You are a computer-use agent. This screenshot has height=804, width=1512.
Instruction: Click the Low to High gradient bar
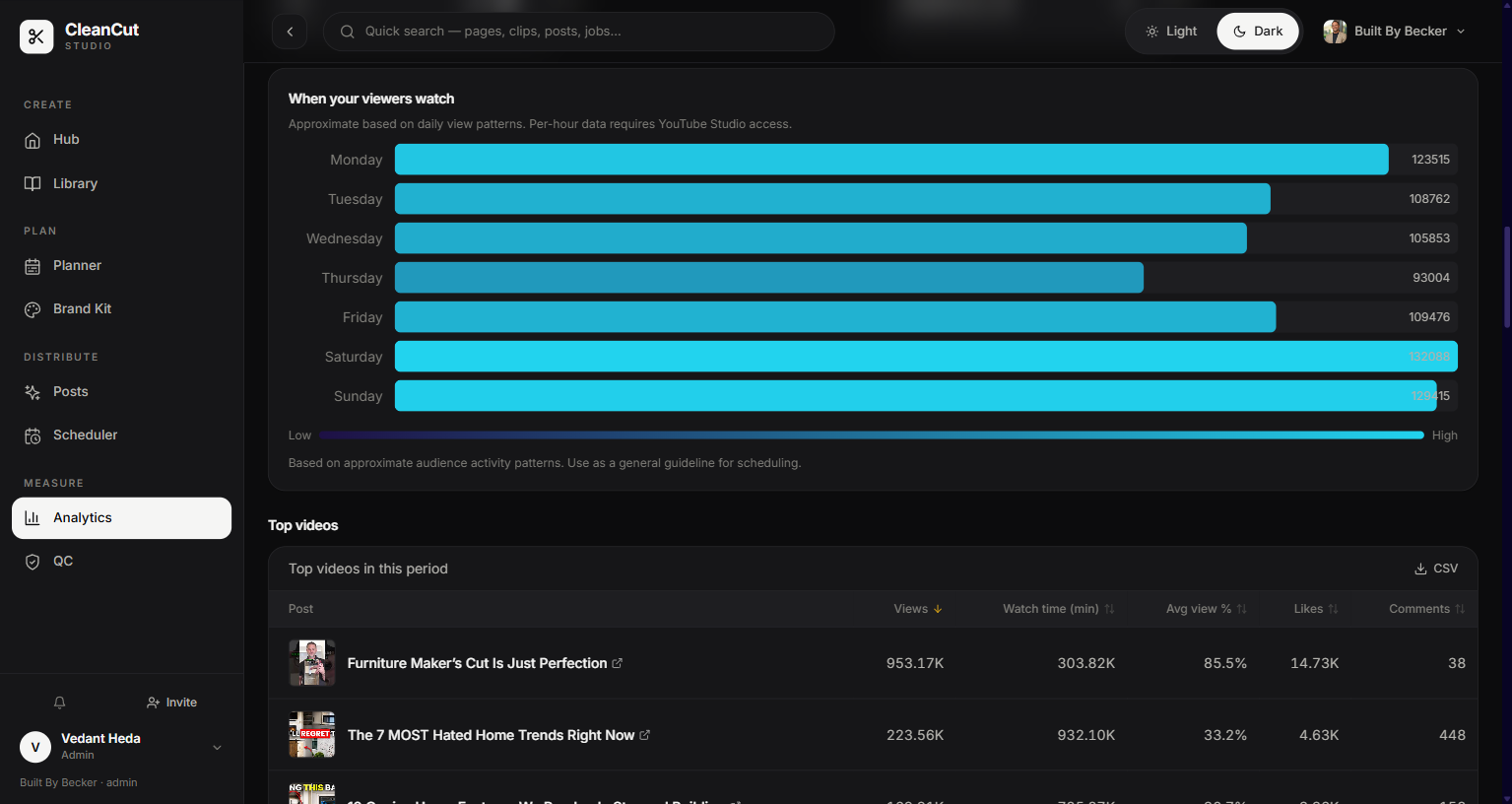tap(872, 435)
